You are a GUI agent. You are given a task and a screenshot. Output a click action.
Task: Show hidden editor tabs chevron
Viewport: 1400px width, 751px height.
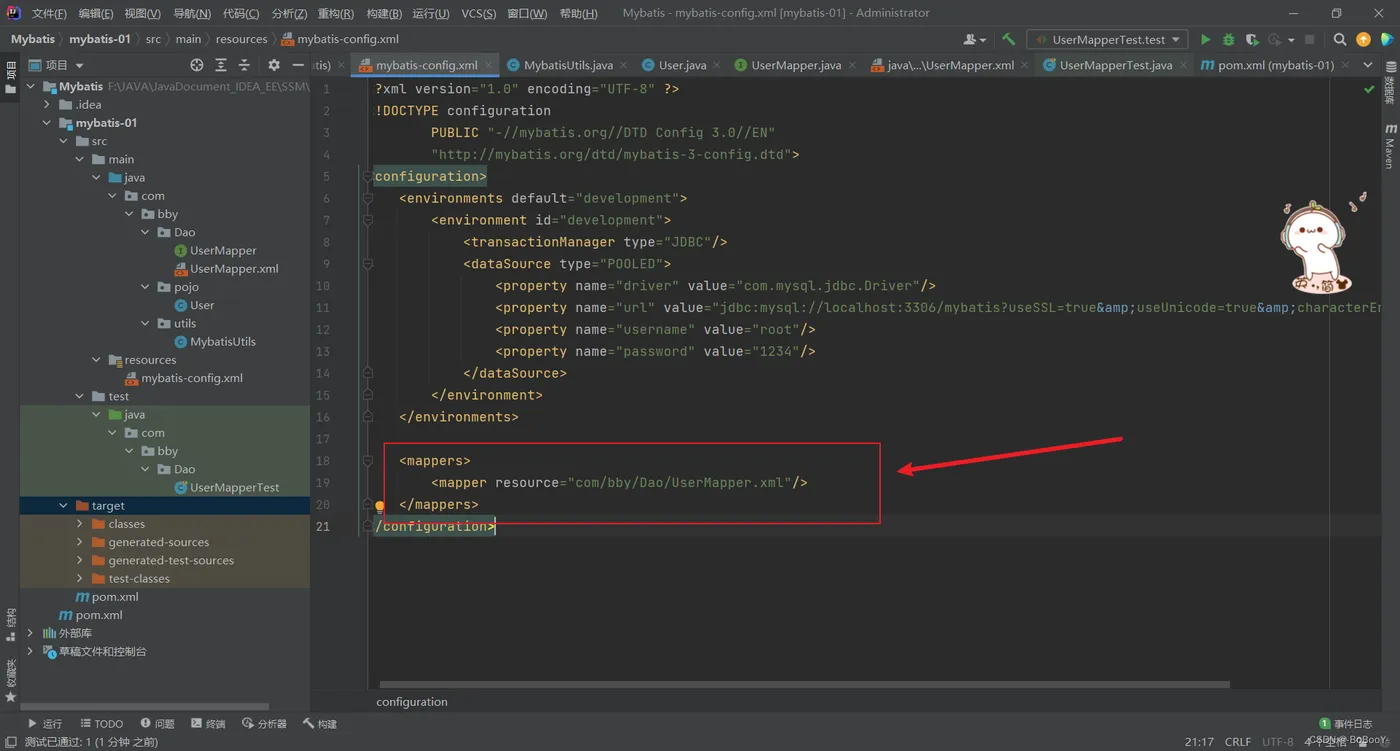[1368, 65]
